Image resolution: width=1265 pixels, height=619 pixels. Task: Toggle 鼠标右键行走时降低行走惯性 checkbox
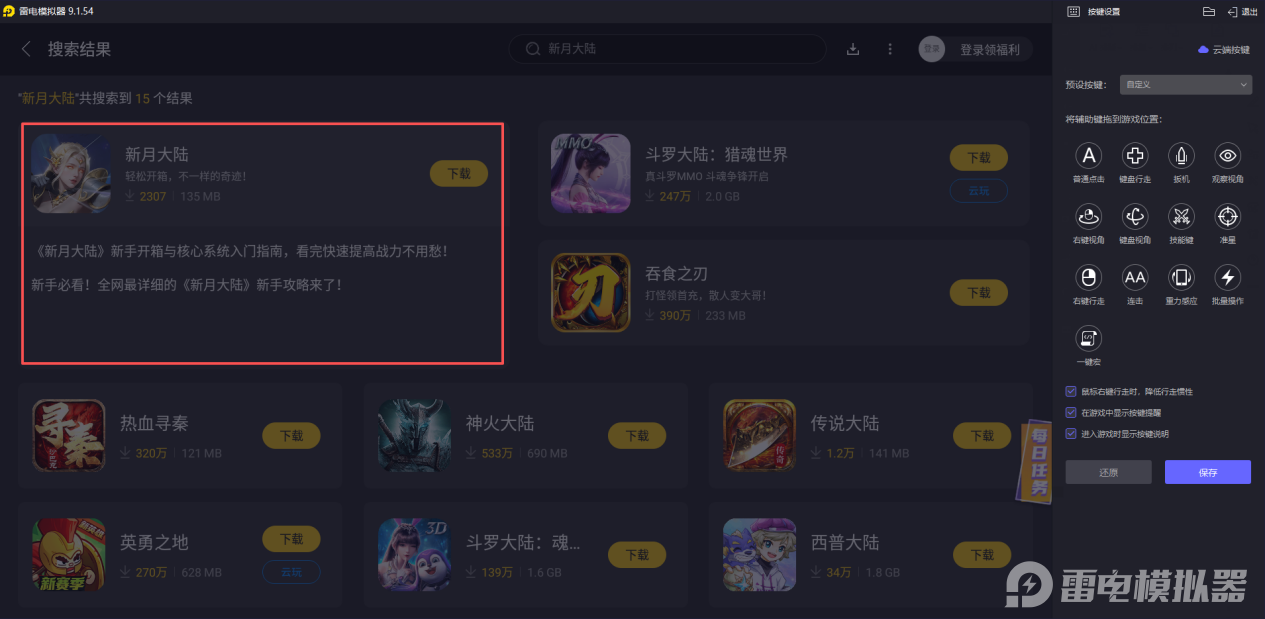point(1071,392)
